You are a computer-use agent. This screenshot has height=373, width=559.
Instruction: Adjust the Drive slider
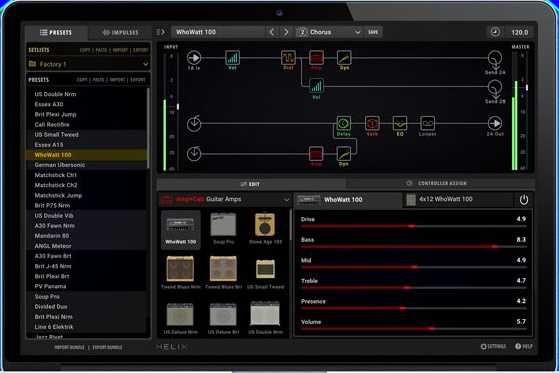[x=414, y=226]
